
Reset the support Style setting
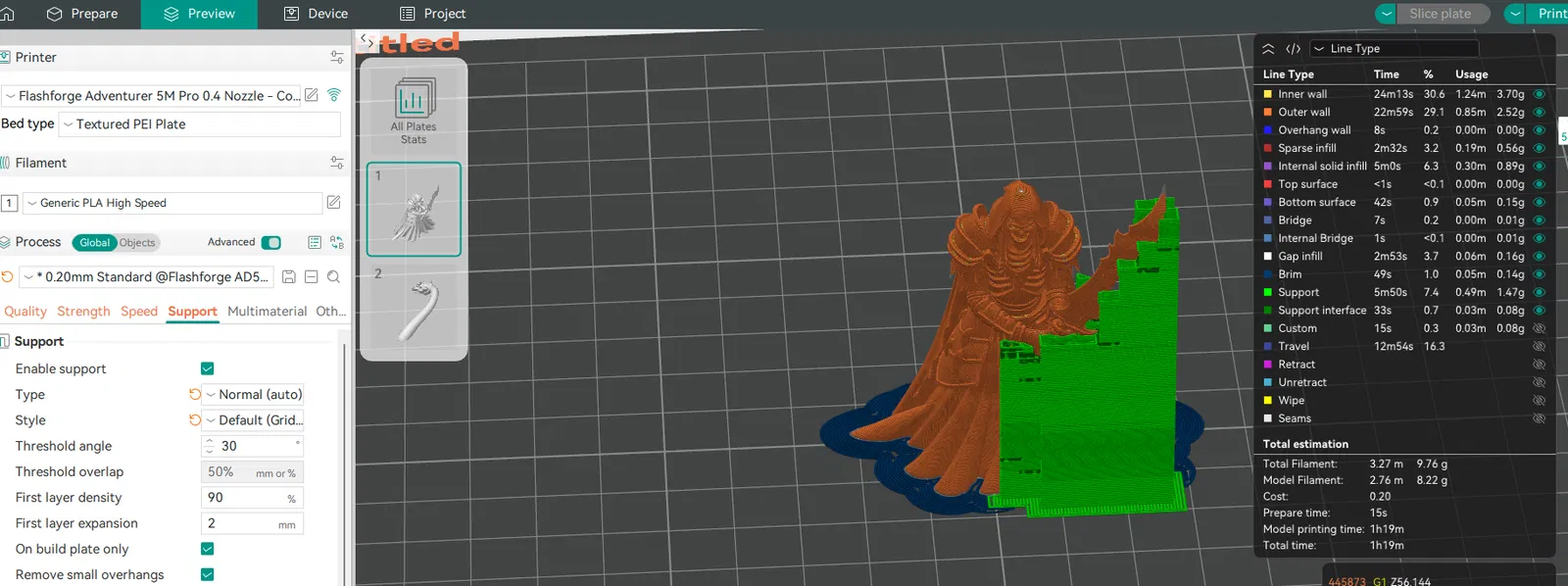click(x=195, y=419)
